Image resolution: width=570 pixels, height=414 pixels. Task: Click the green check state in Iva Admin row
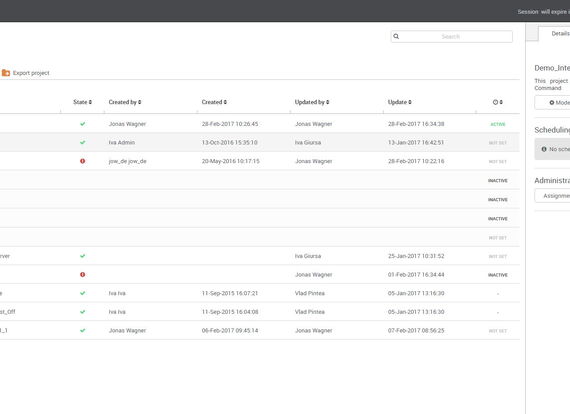[x=83, y=142]
